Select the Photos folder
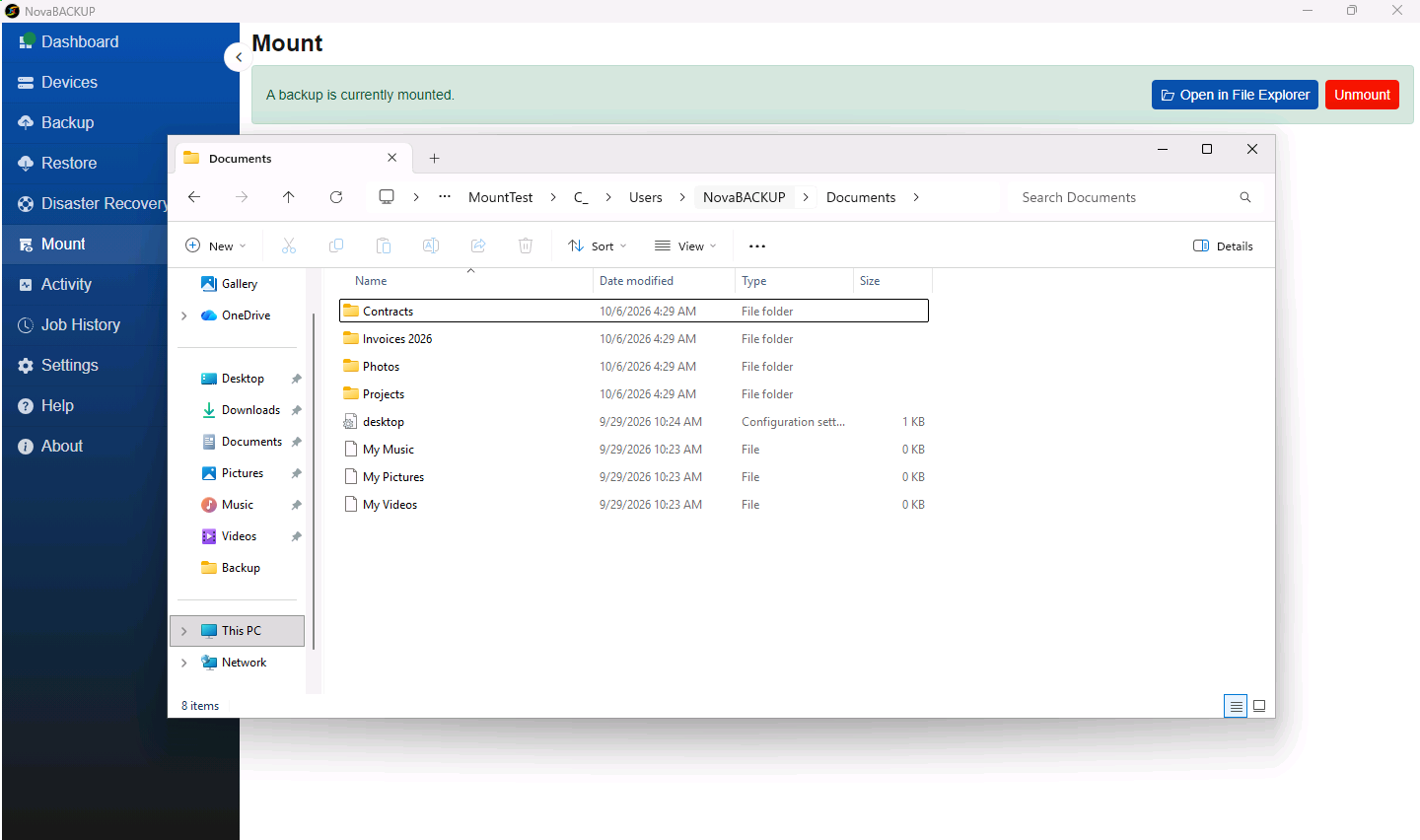This screenshot has height=840, width=1420. (634, 366)
